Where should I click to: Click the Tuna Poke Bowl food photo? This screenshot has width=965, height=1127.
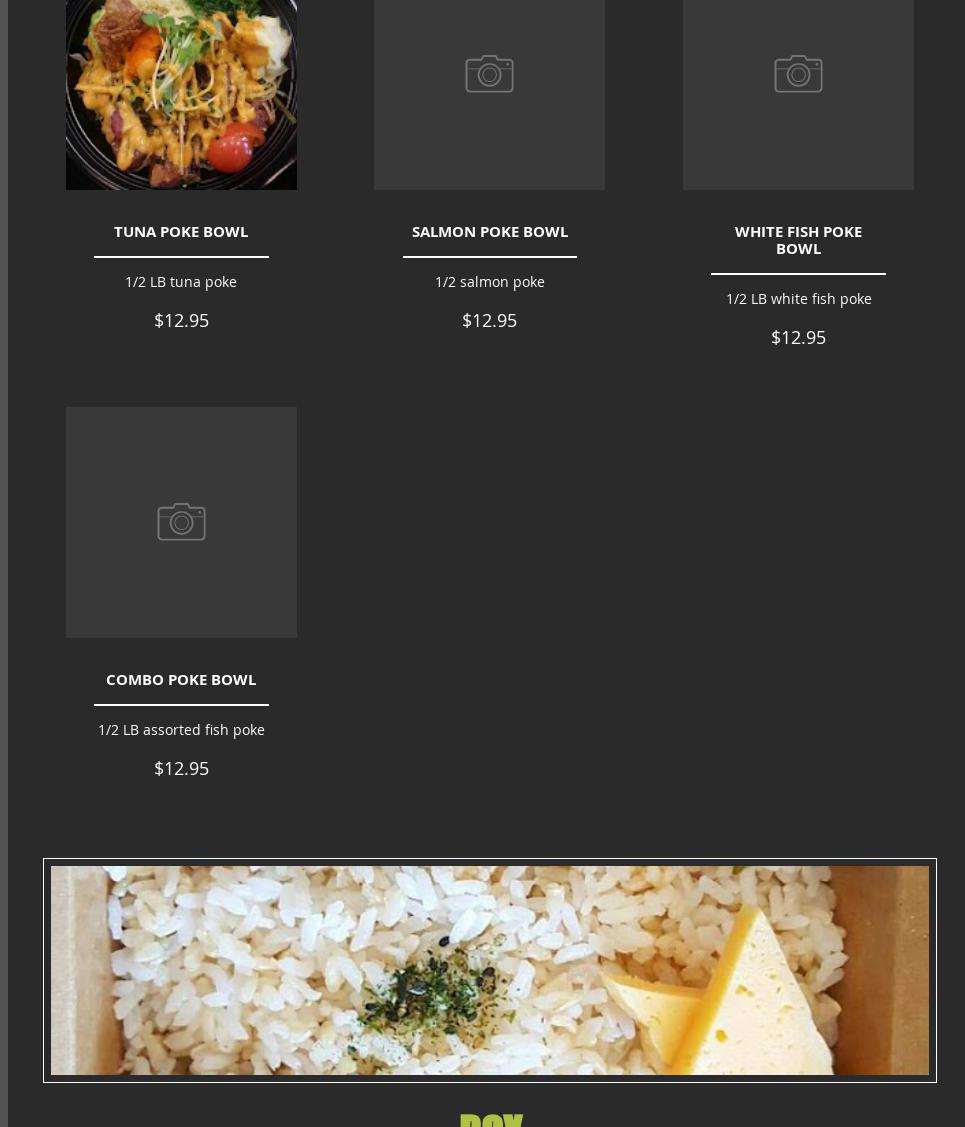[x=181, y=95]
